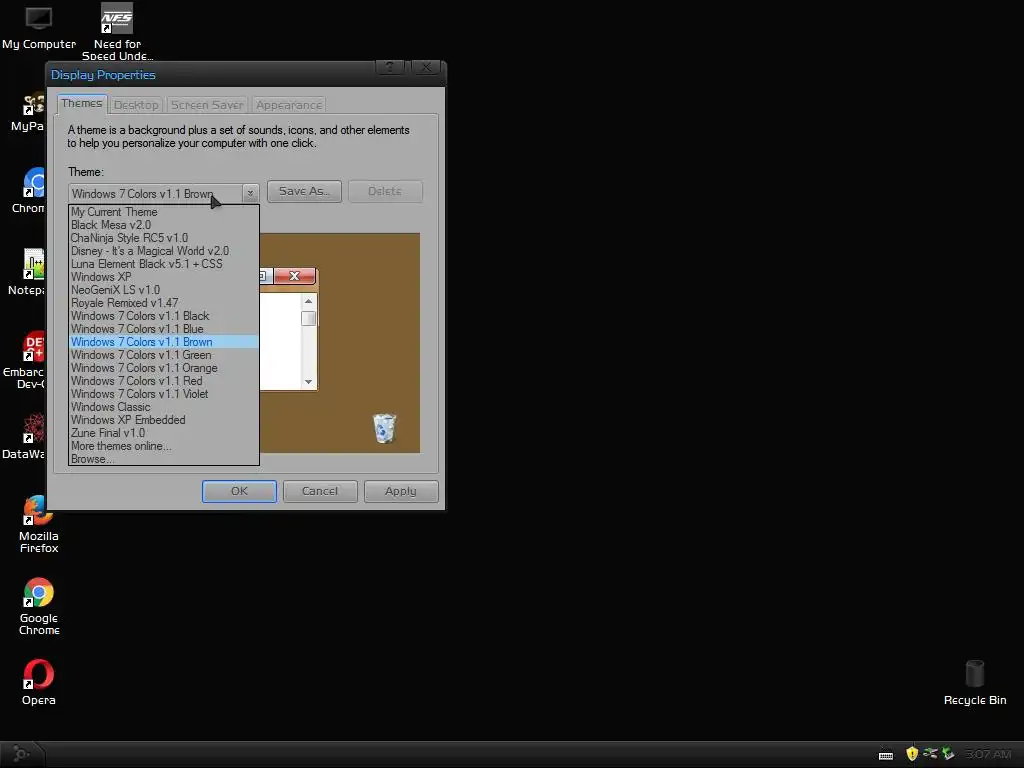Click the network connection tray icon
The width and height of the screenshot is (1024, 768).
point(930,754)
